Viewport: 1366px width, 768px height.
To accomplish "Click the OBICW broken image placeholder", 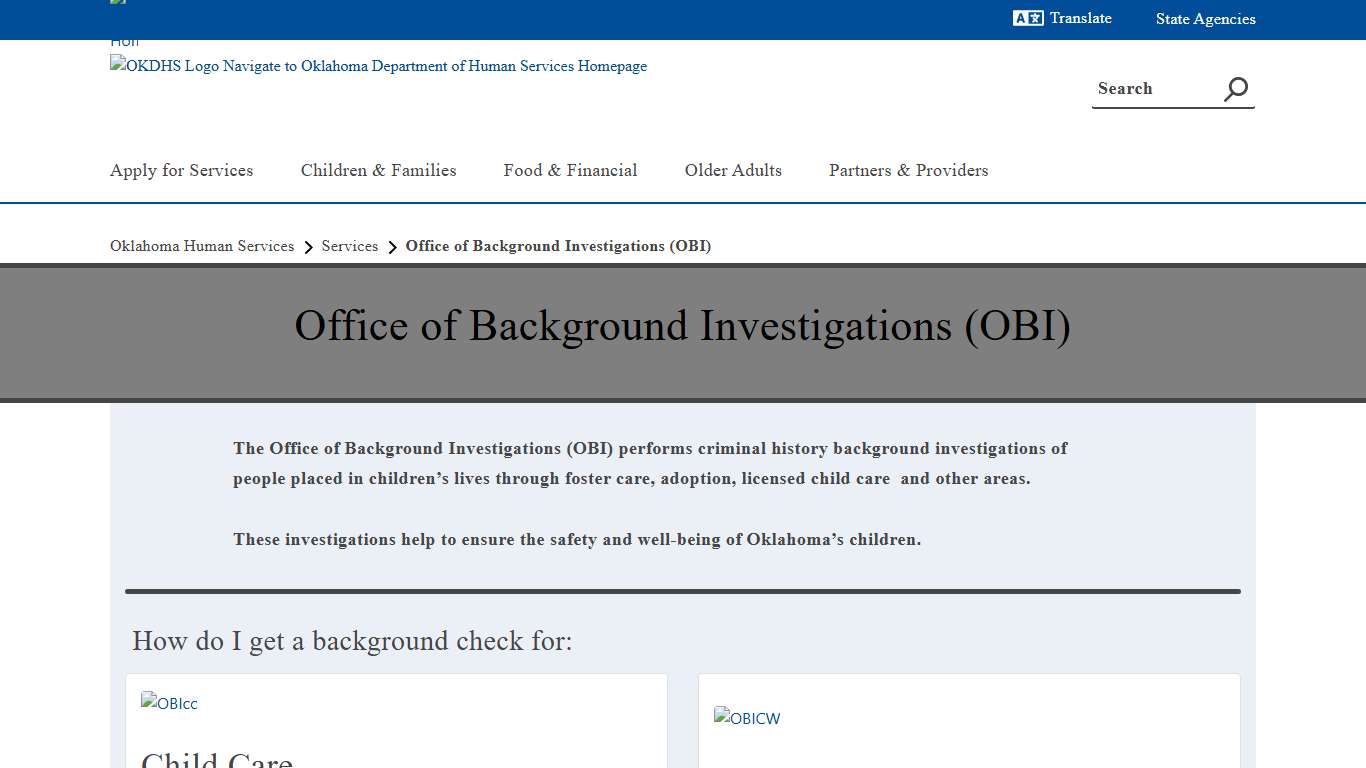I will [747, 718].
